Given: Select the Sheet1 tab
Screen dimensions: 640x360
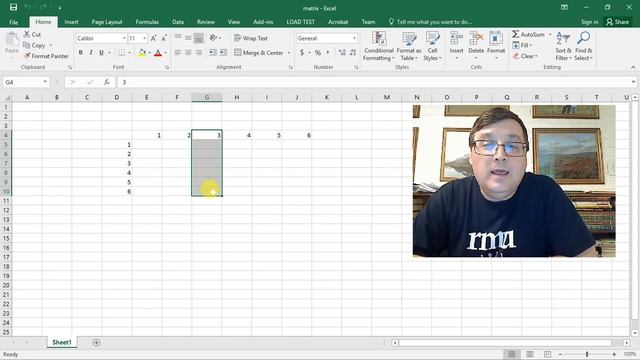Looking at the screenshot, I should (x=62, y=342).
